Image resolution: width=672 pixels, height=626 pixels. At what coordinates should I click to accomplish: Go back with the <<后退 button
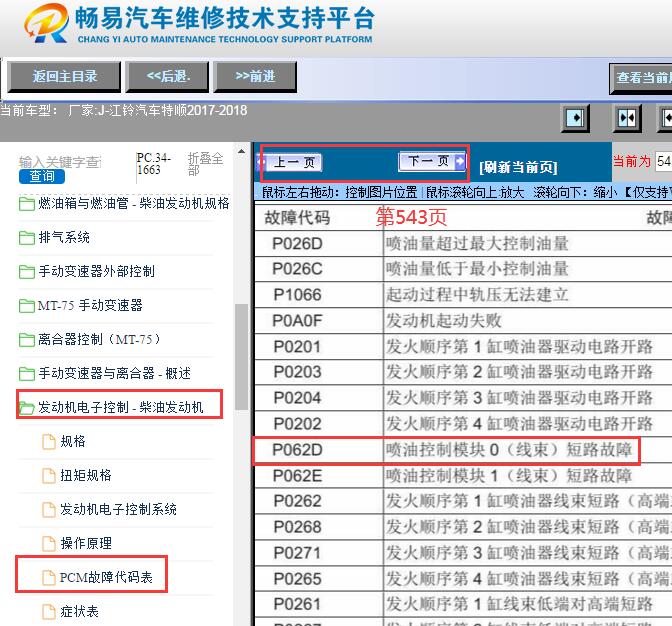click(x=168, y=77)
